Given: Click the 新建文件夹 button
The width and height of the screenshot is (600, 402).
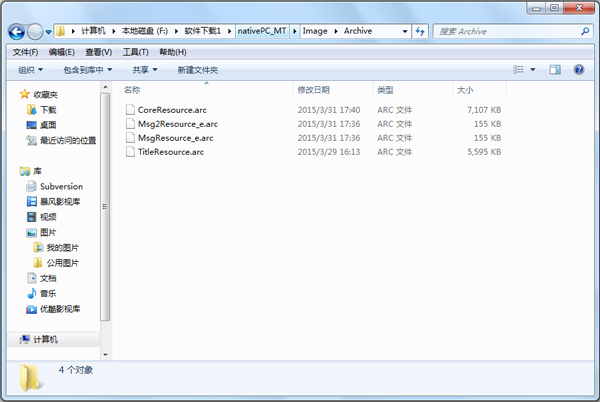Looking at the screenshot, I should point(197,70).
